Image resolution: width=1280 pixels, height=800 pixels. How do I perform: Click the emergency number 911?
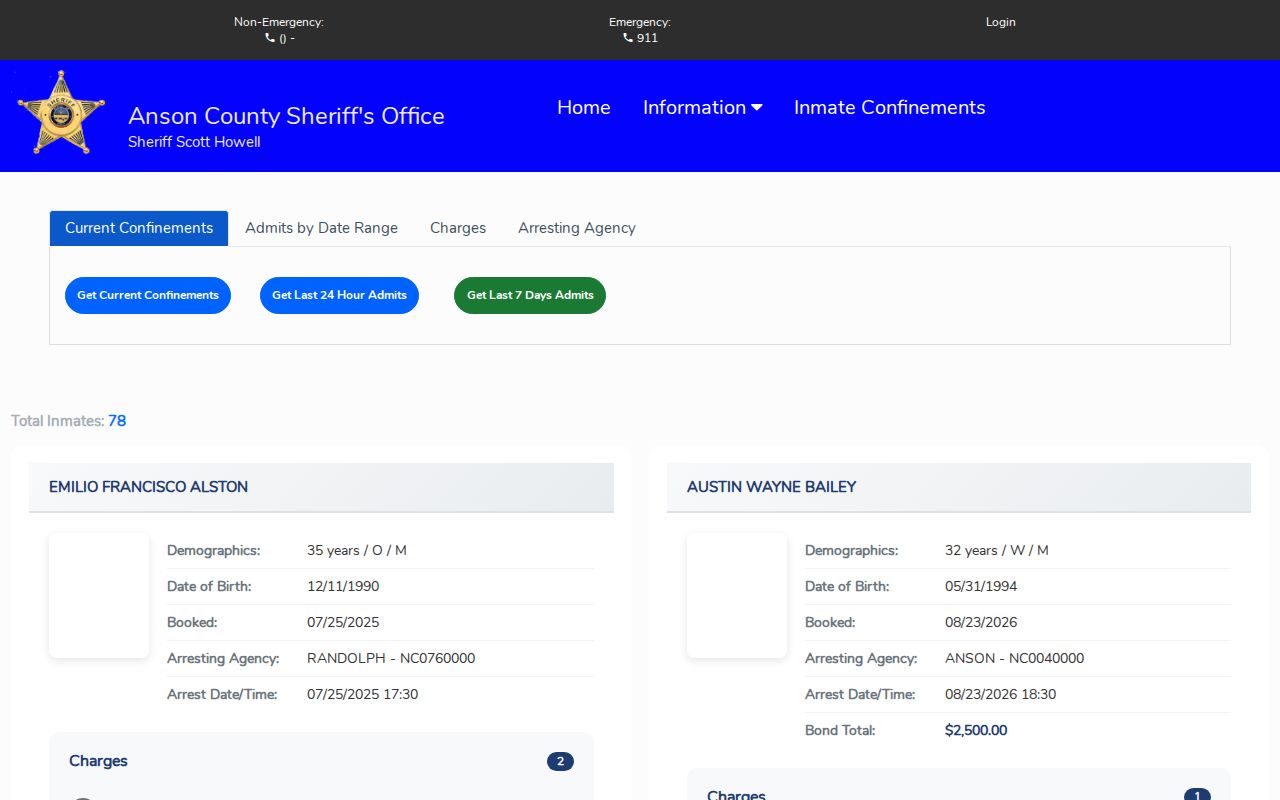647,38
